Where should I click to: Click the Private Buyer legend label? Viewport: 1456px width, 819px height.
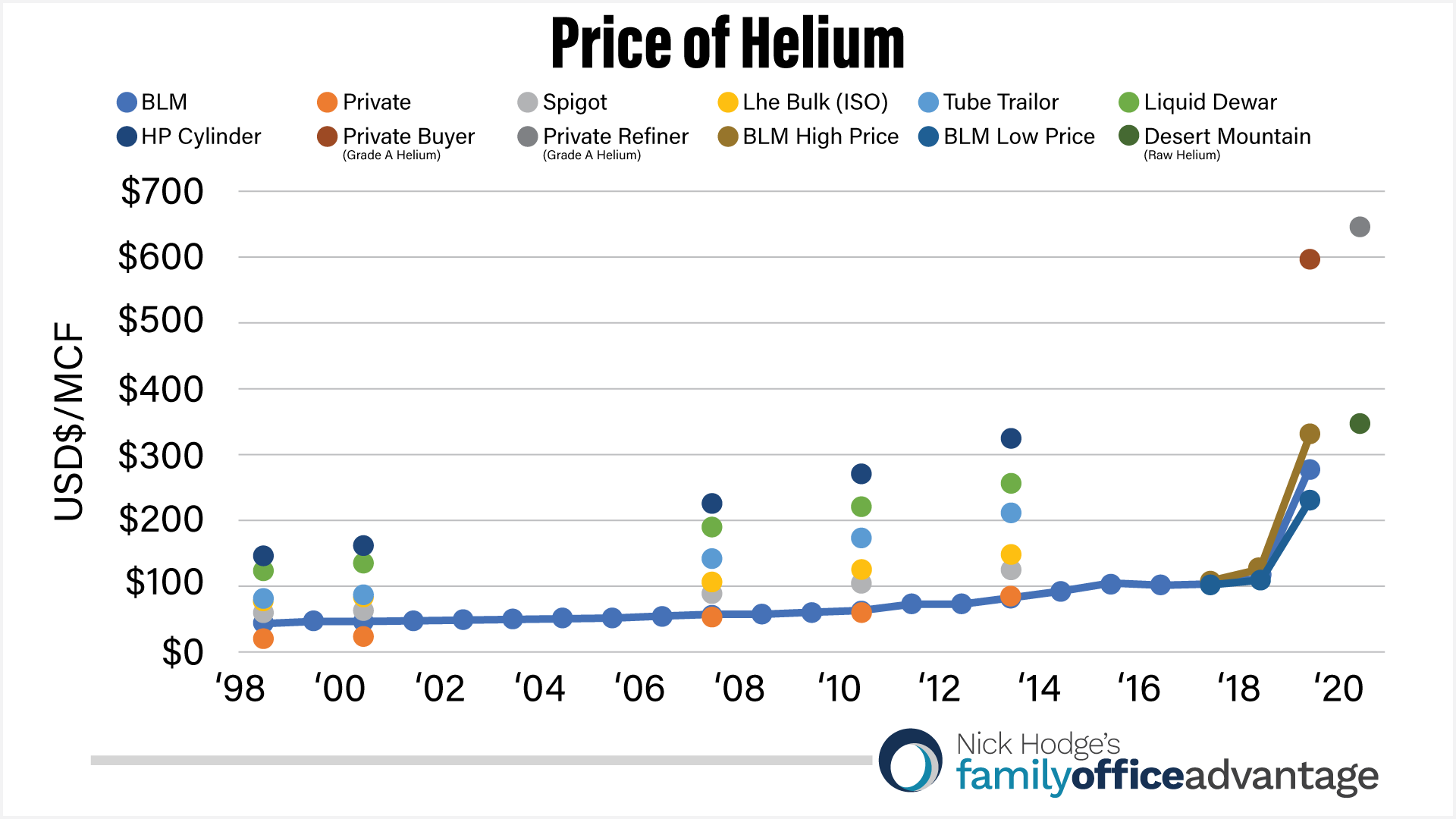pos(408,136)
